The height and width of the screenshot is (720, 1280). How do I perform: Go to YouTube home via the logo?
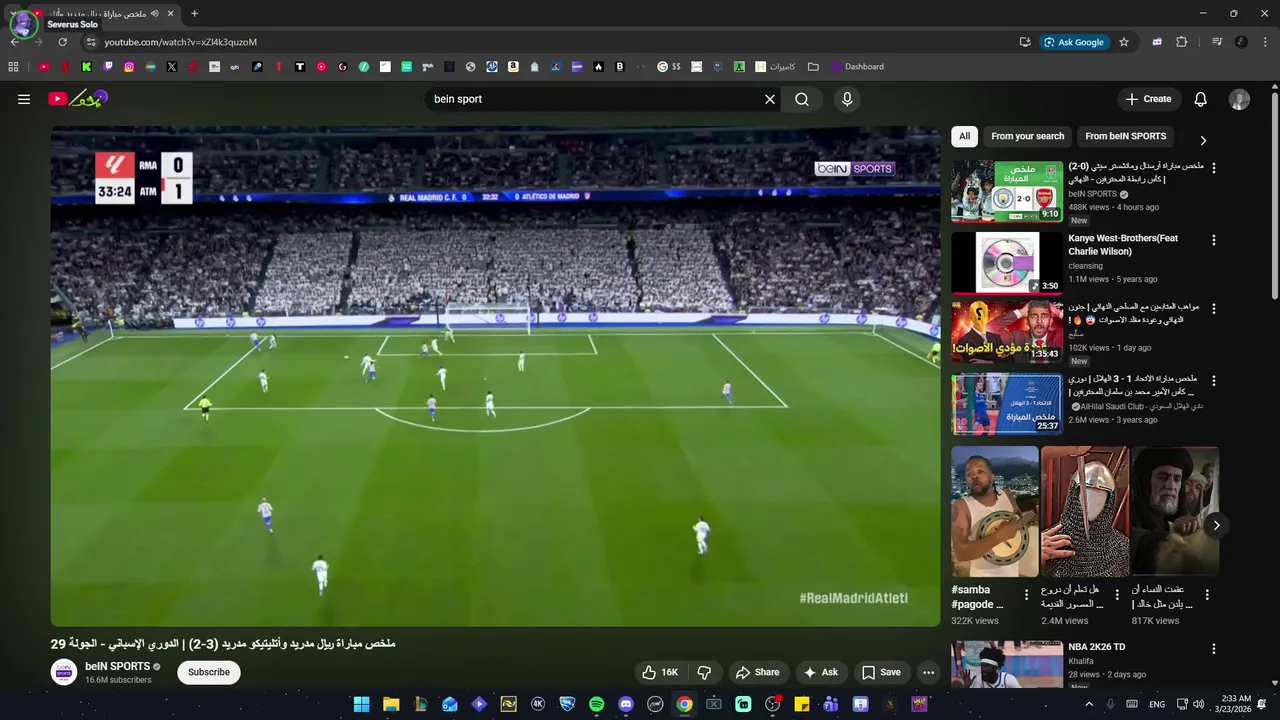(x=77, y=99)
